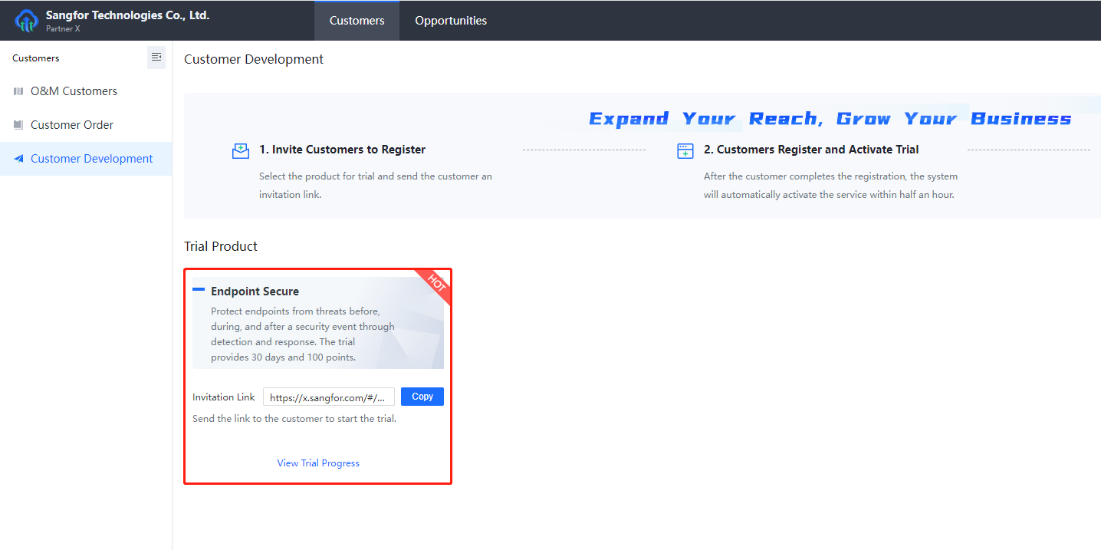Click the Invite Customers envelope step icon

(240, 151)
